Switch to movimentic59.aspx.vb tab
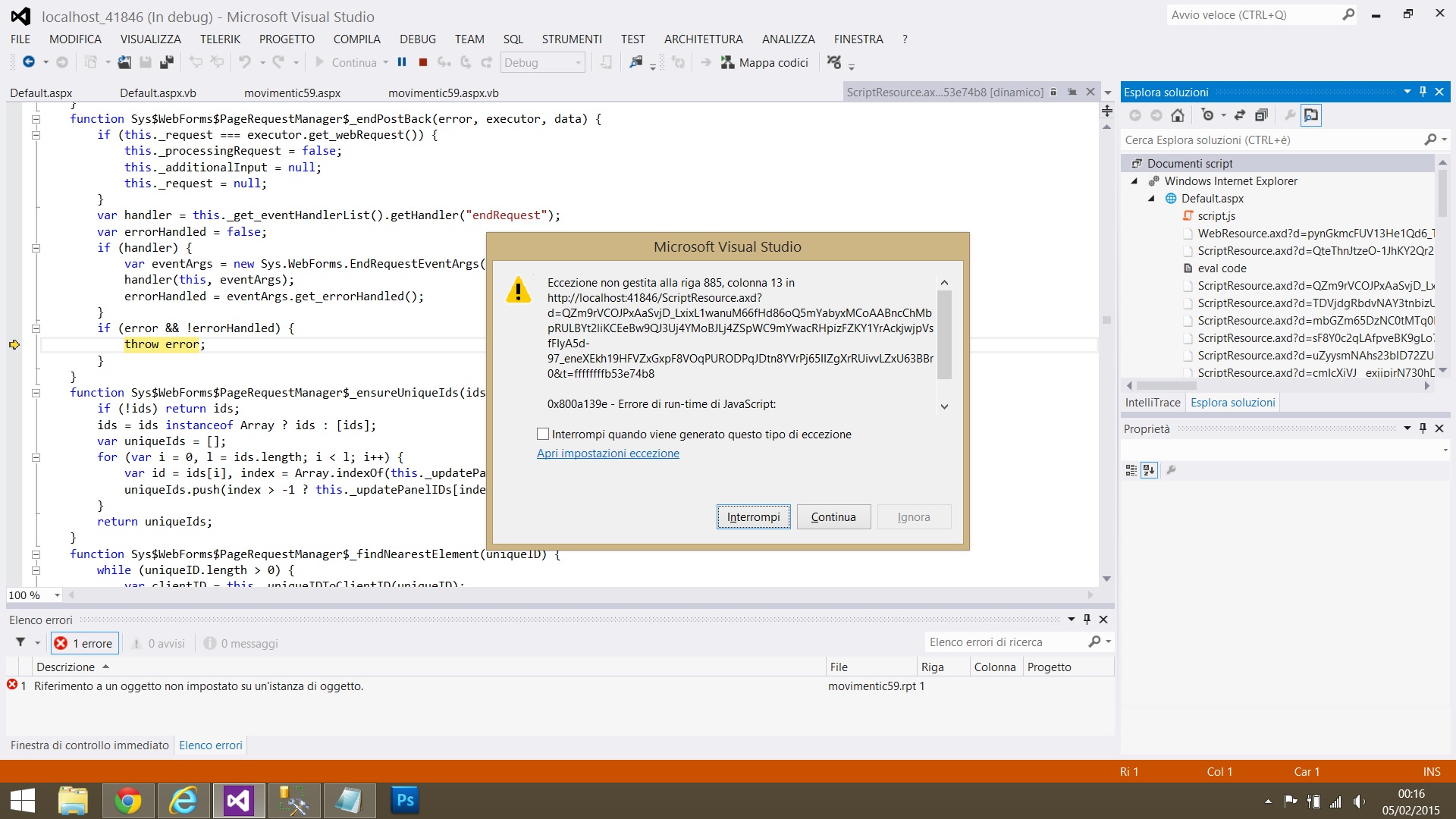Image resolution: width=1456 pixels, height=819 pixels. pos(444,93)
